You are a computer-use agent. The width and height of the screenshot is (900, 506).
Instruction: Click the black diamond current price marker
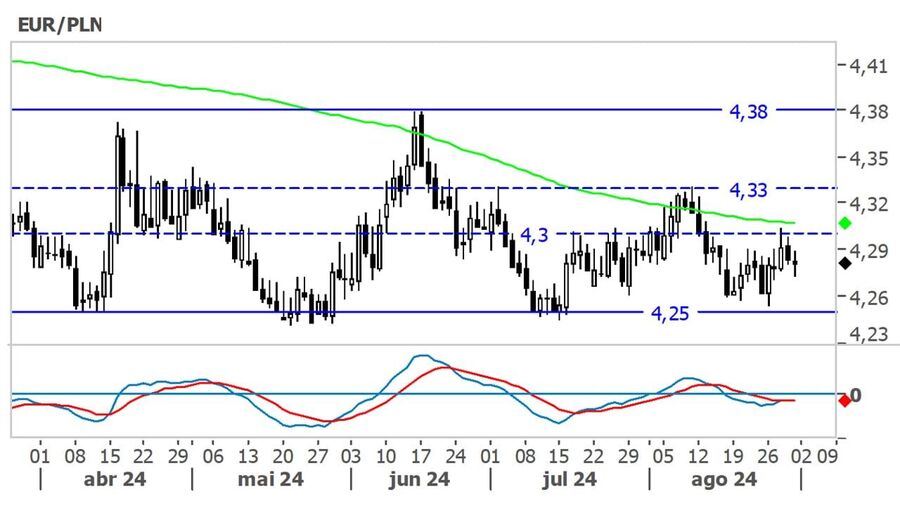pos(844,263)
